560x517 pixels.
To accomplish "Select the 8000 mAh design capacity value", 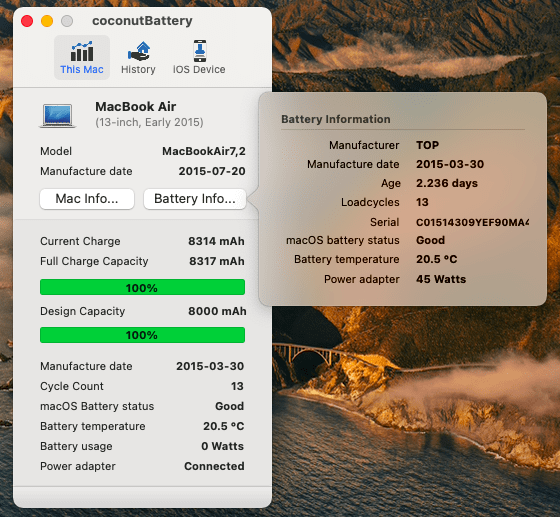I will point(217,311).
